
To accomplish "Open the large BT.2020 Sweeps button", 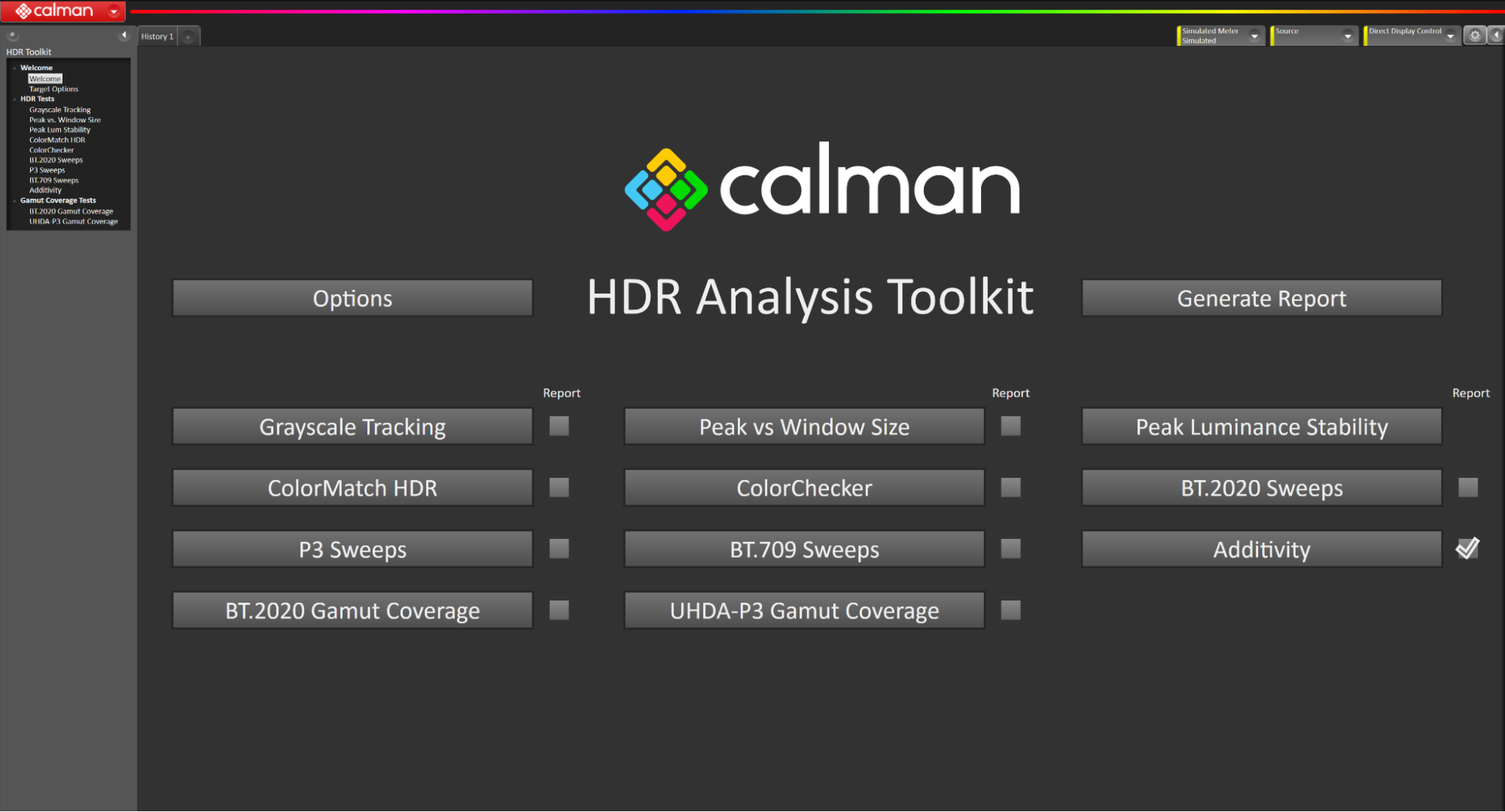I will pos(1262,488).
